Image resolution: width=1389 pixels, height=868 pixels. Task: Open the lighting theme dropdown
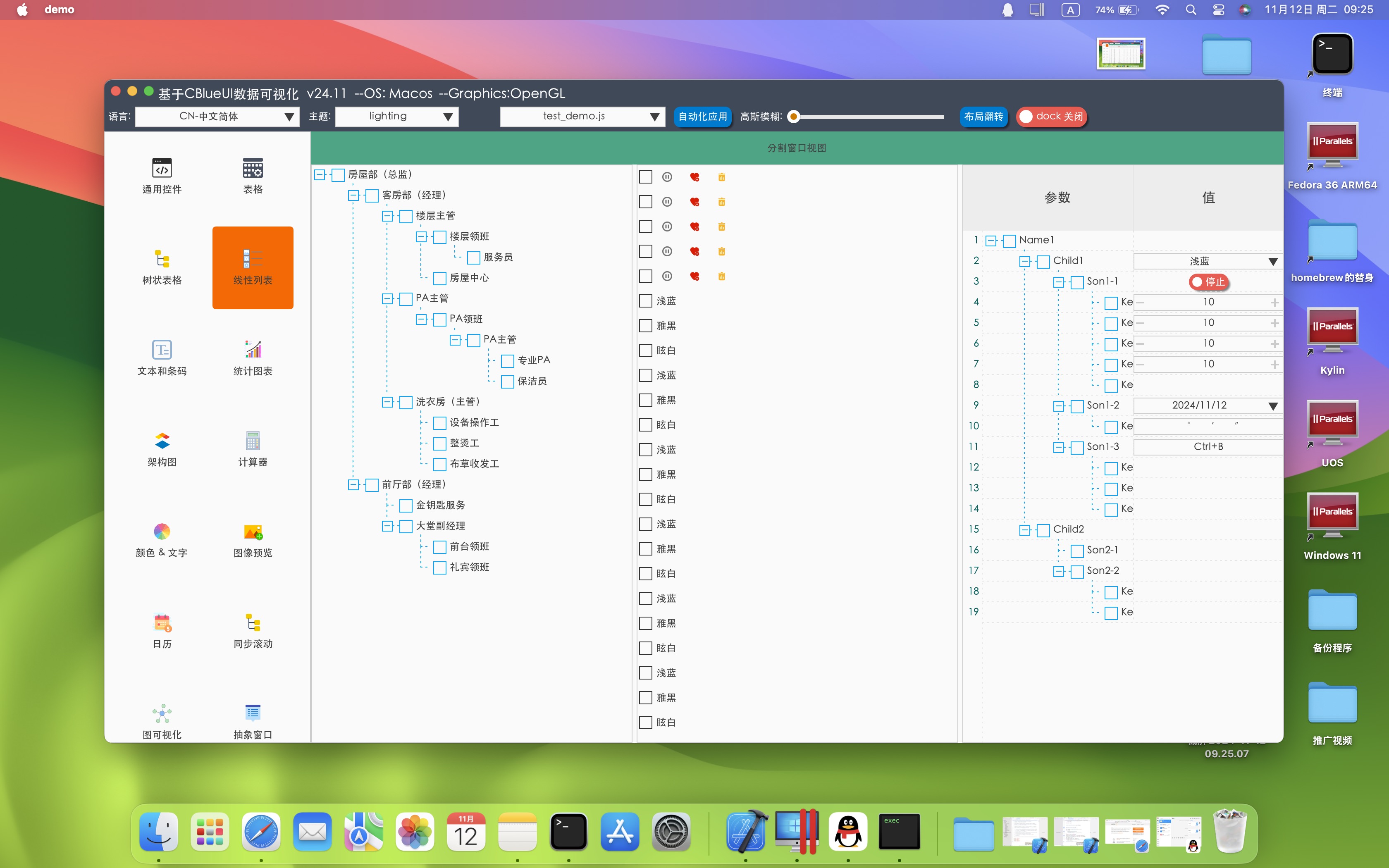[396, 117]
